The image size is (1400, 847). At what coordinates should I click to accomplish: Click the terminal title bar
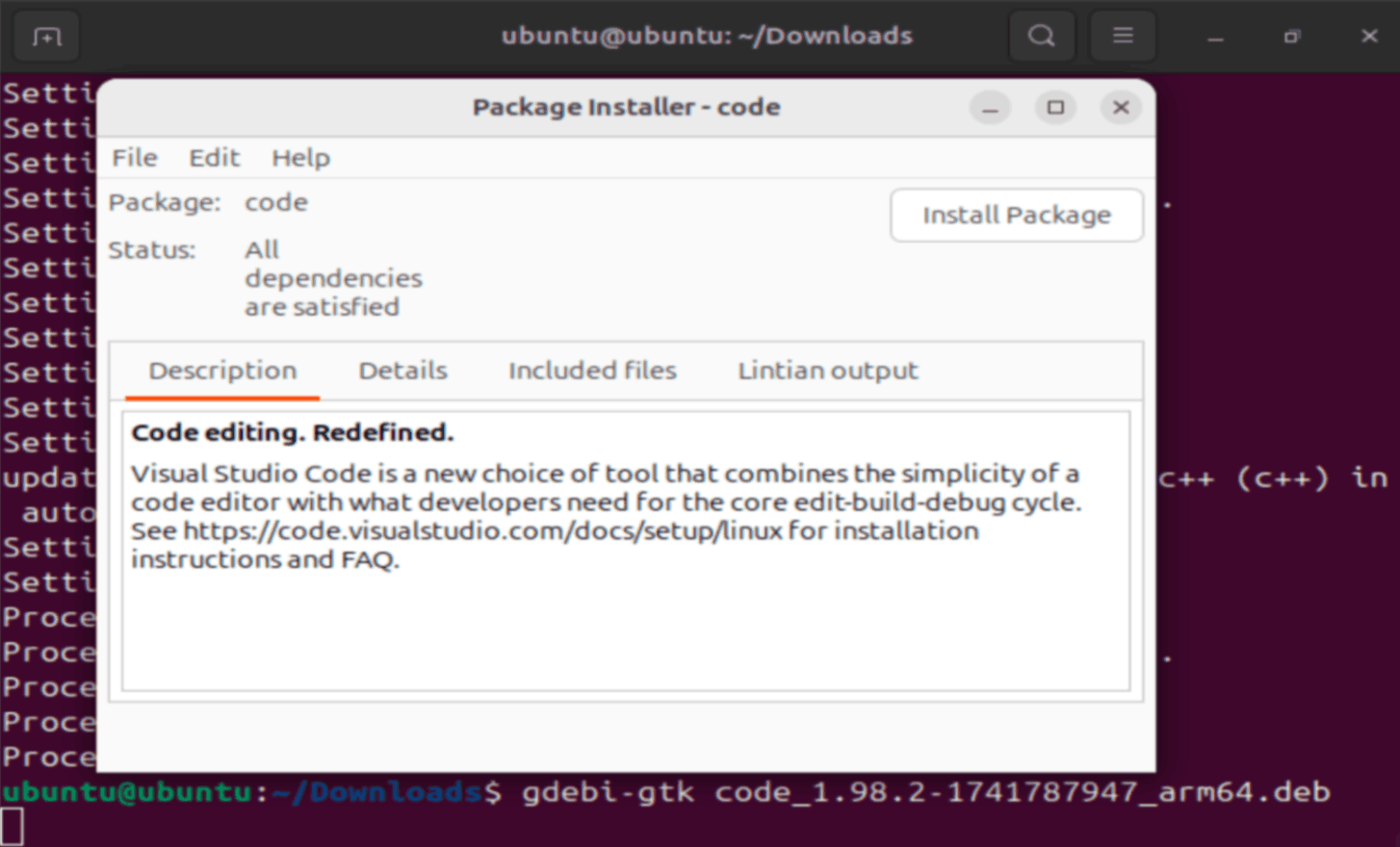(x=706, y=36)
